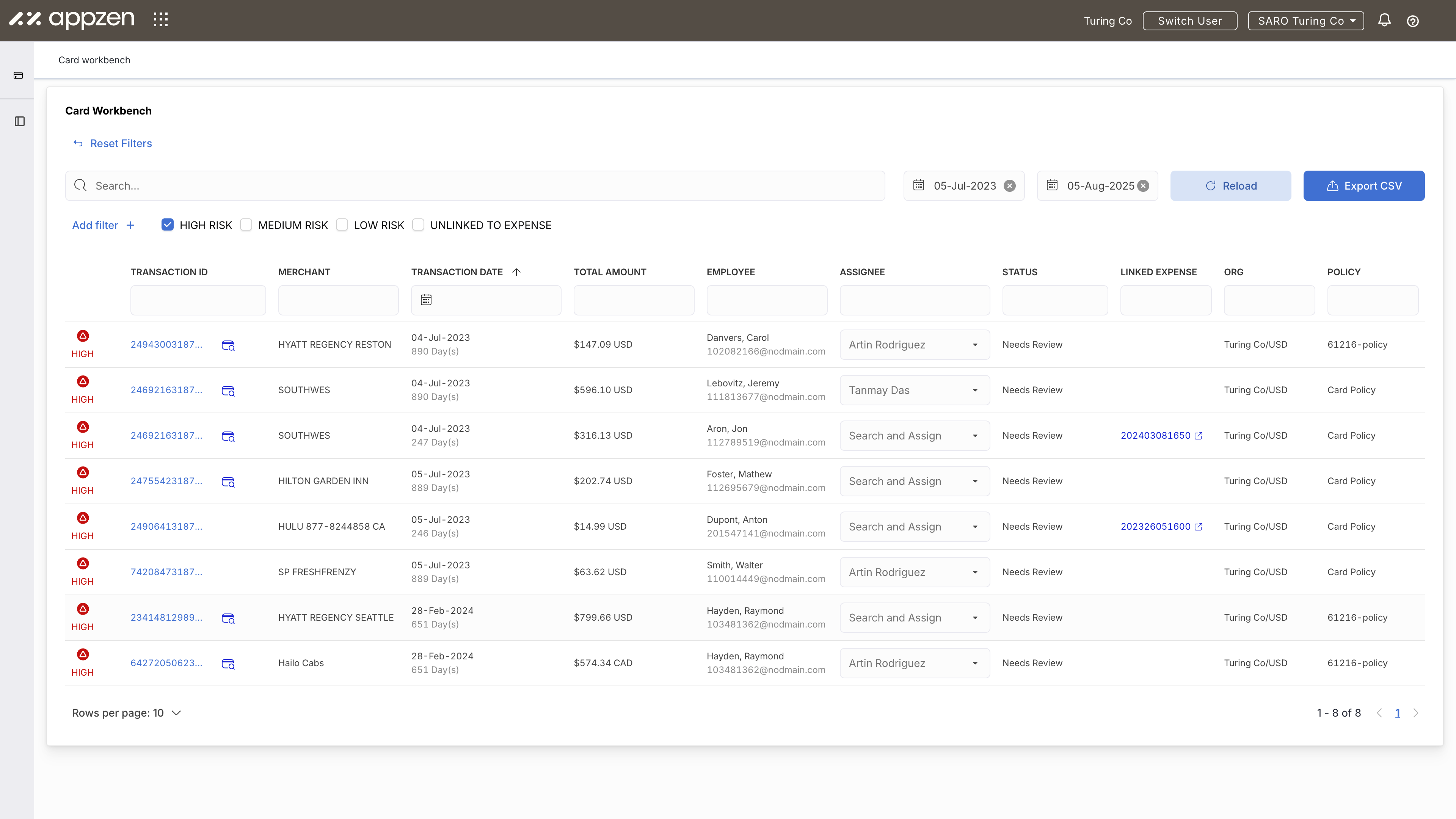The height and width of the screenshot is (819, 1456).
Task: Sort by transaction date arrow
Action: pos(516,272)
